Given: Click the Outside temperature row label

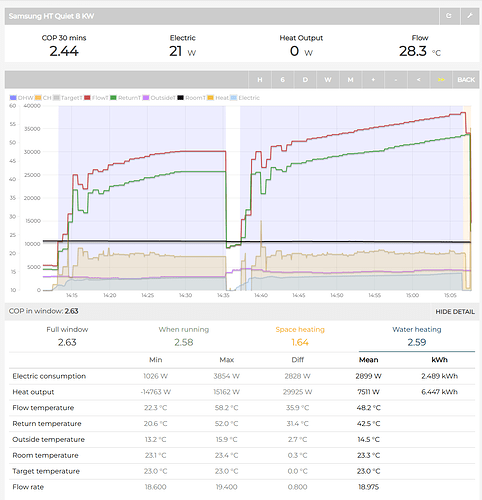Looking at the screenshot, I should [x=48, y=439].
